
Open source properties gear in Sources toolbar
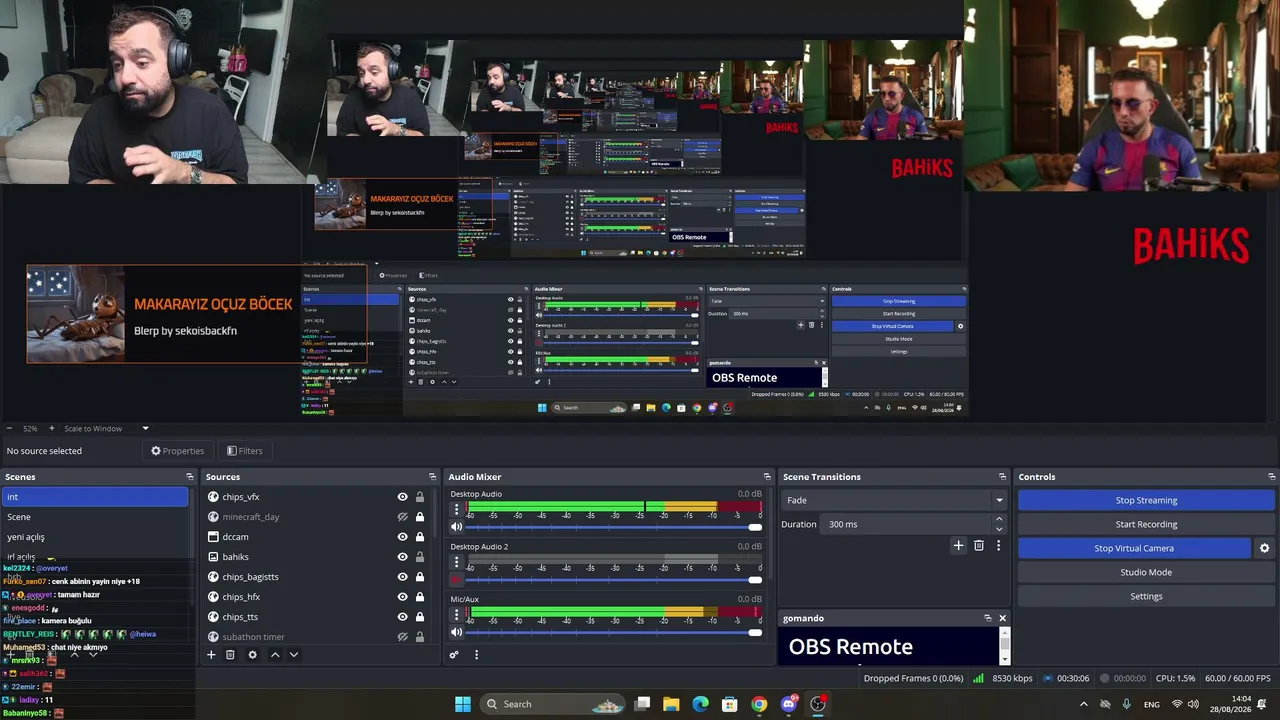point(252,655)
